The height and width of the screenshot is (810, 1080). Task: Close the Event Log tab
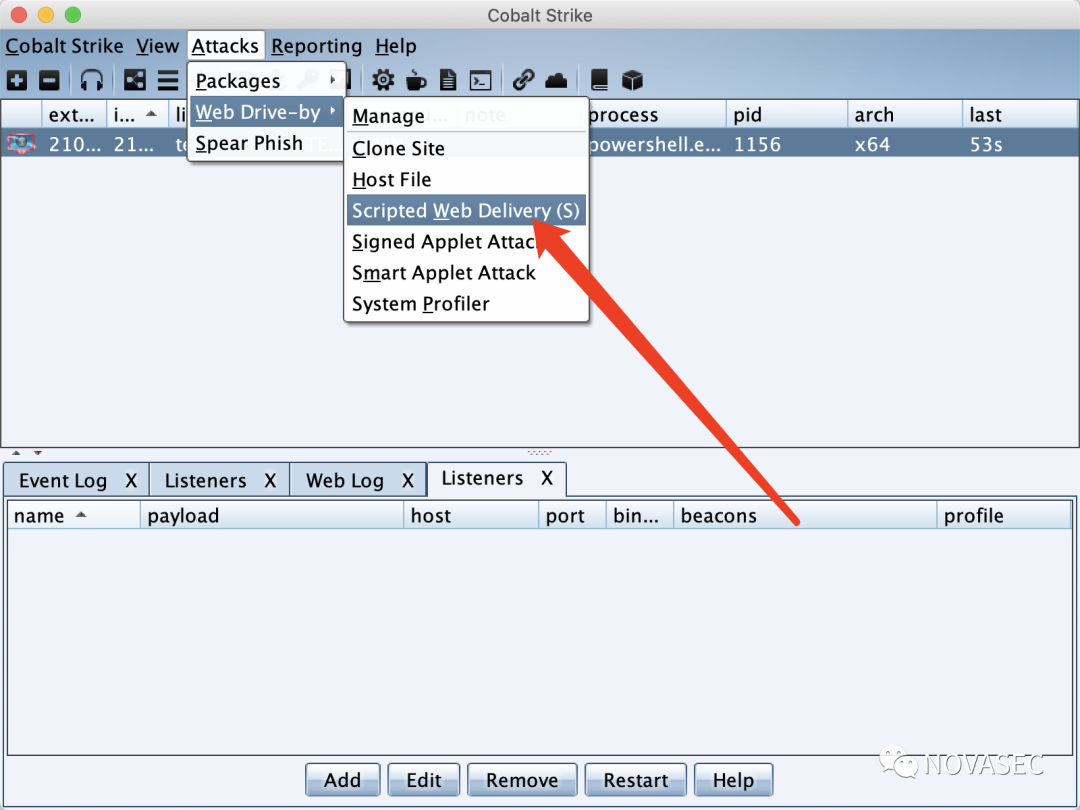pos(131,480)
